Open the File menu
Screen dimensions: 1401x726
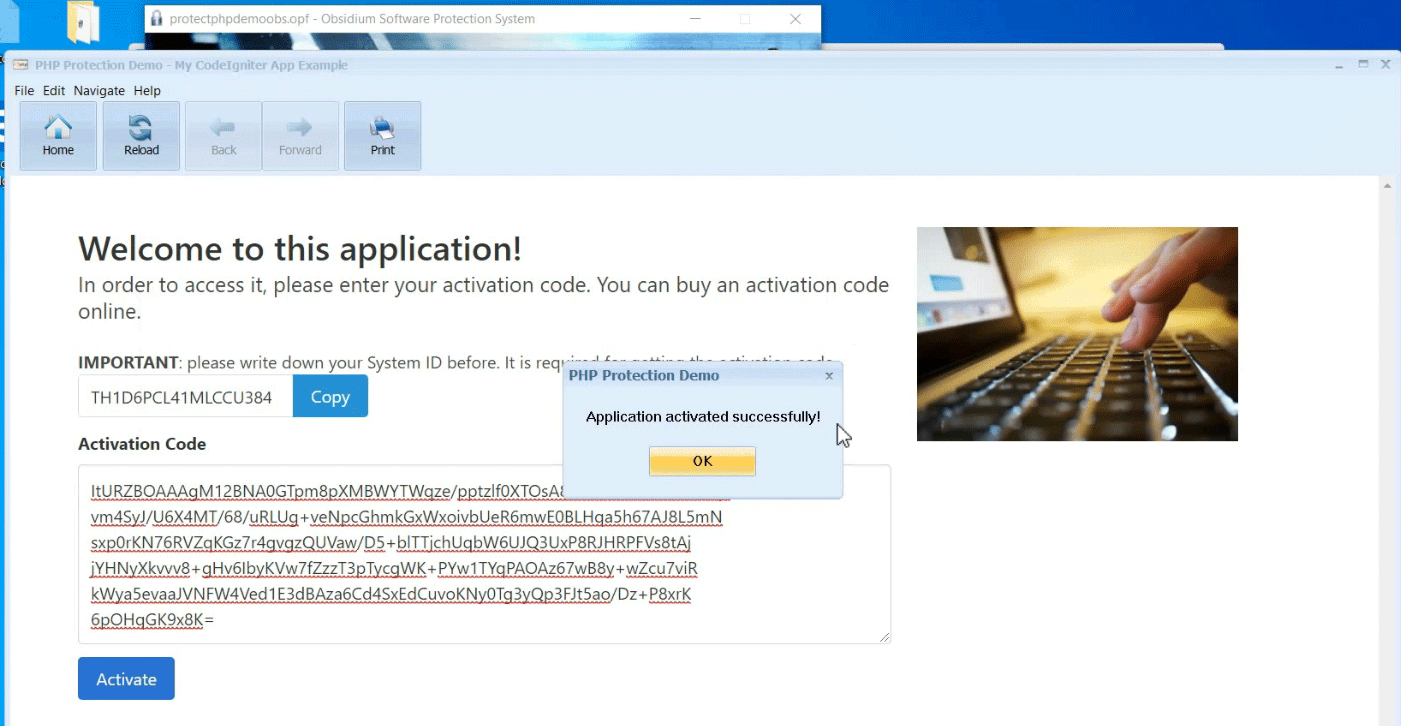[x=24, y=91]
